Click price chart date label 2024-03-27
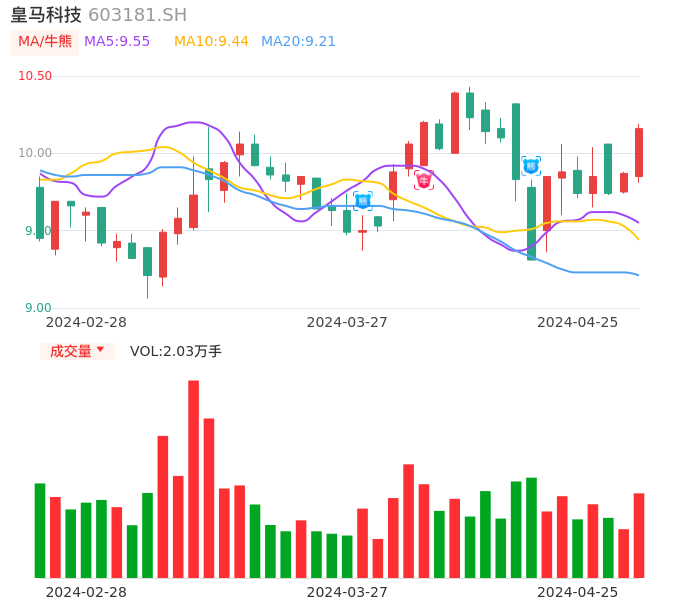 347,322
